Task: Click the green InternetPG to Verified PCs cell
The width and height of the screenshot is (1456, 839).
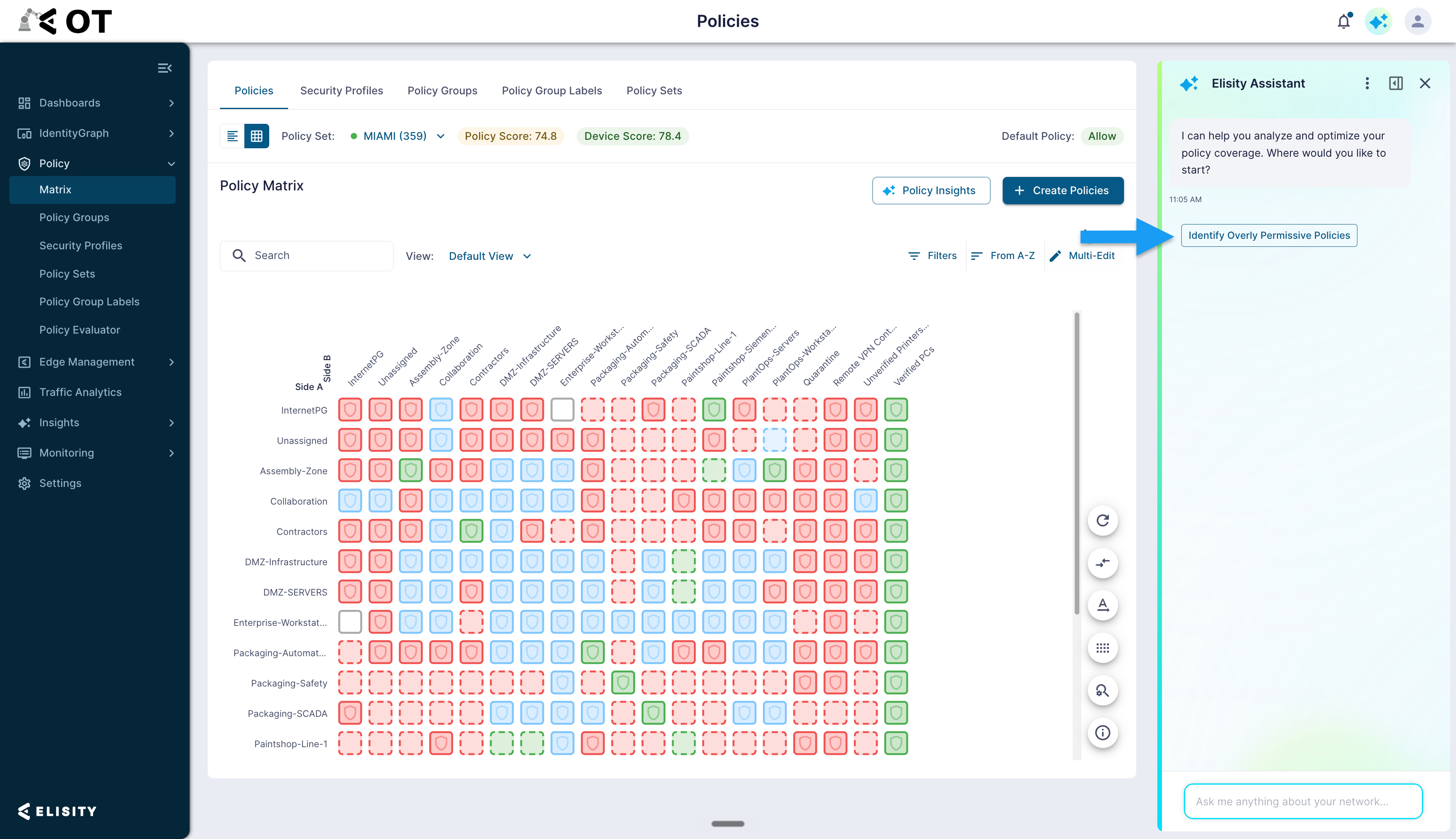Action: pos(895,410)
